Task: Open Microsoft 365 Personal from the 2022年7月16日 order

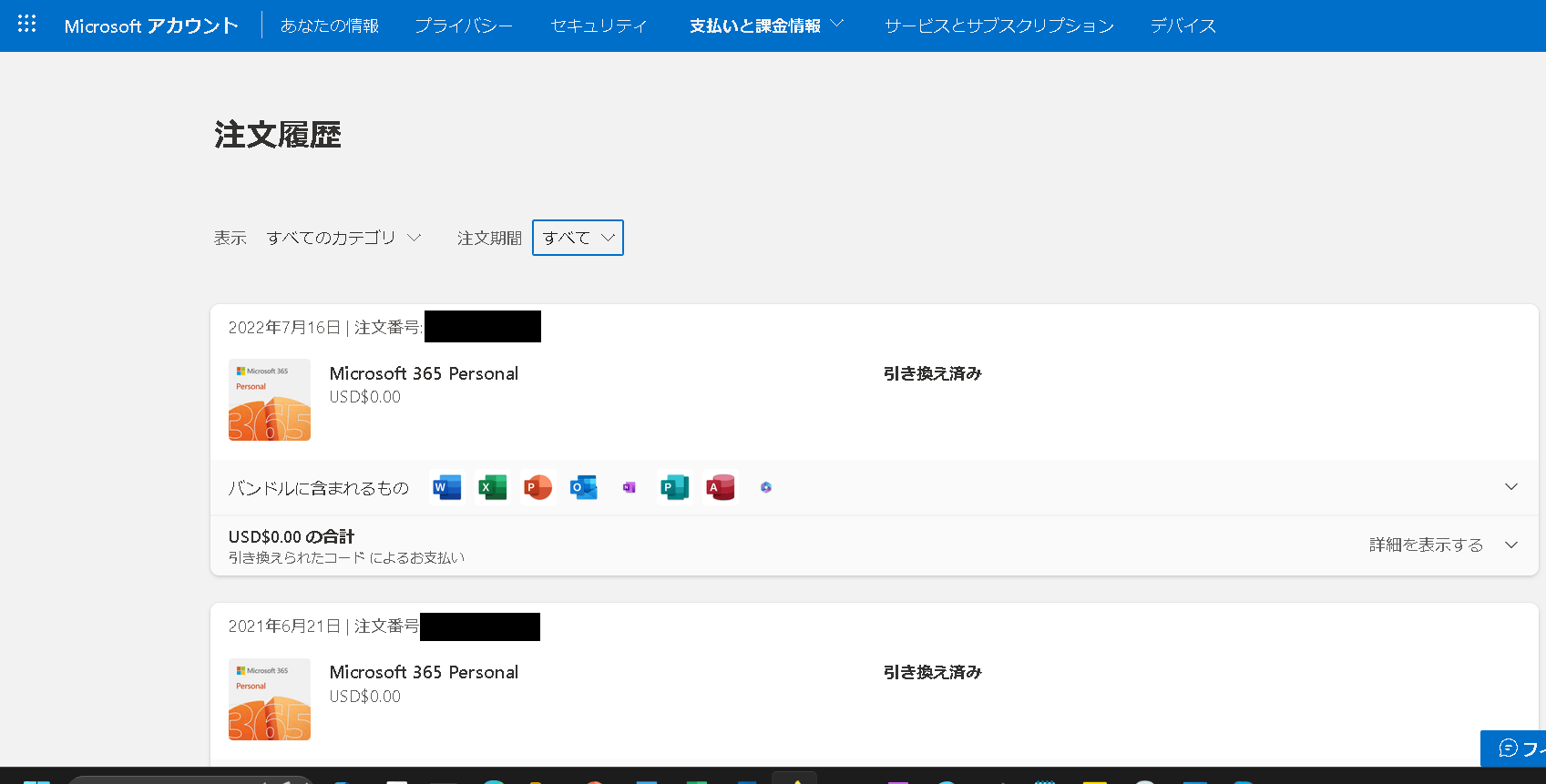Action: point(424,373)
